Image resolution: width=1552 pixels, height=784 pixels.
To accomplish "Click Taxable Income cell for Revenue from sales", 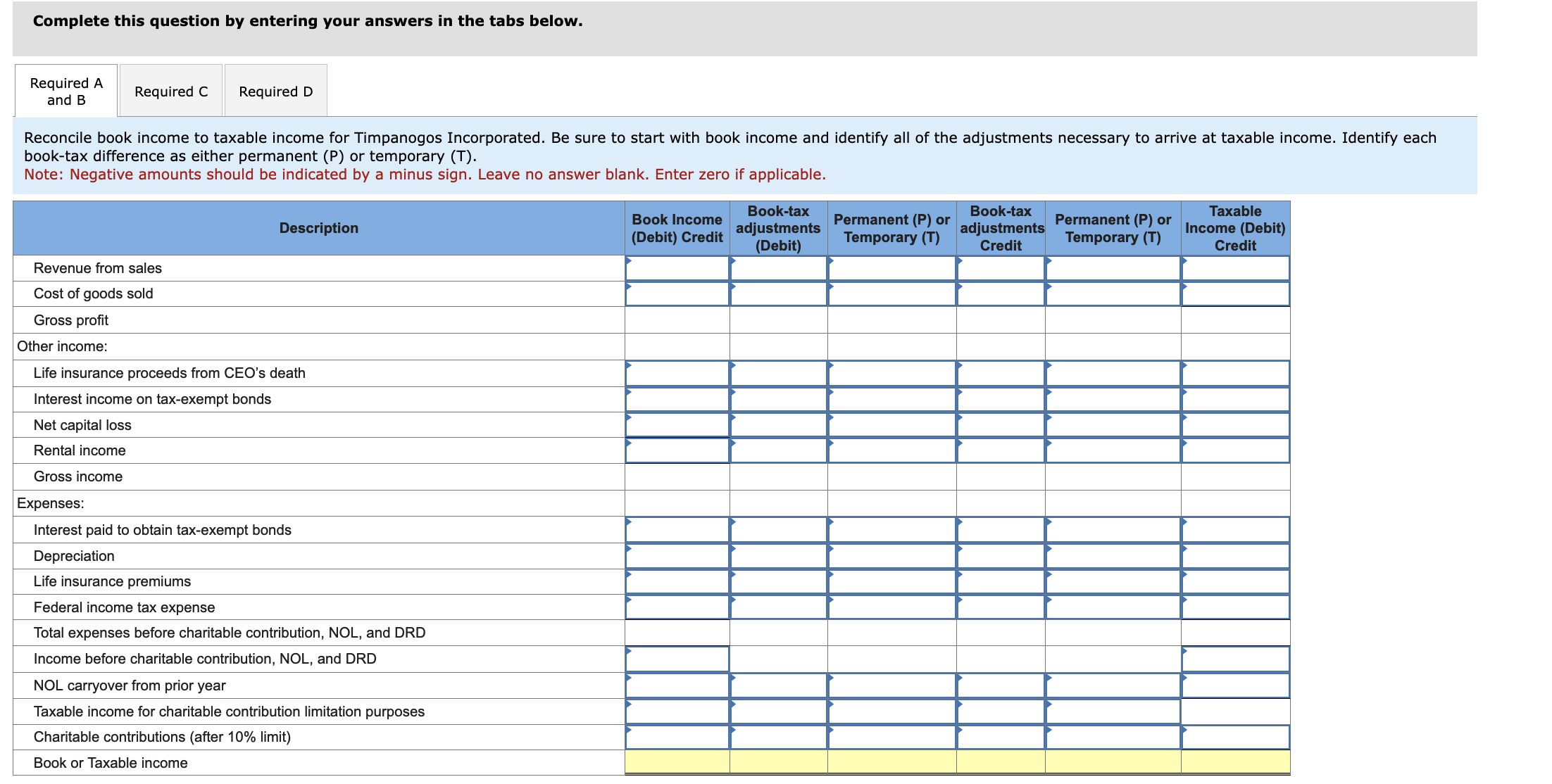I will pos(1234,268).
